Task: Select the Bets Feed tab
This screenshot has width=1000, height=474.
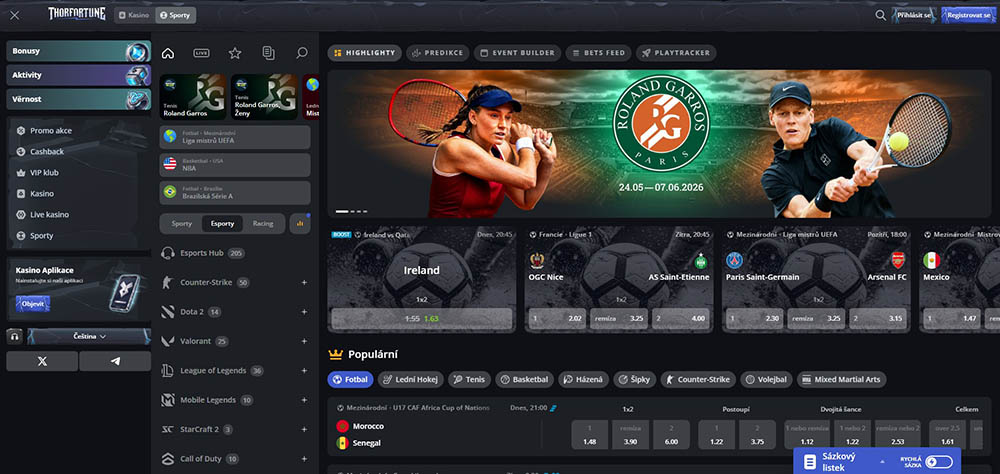Action: point(598,53)
